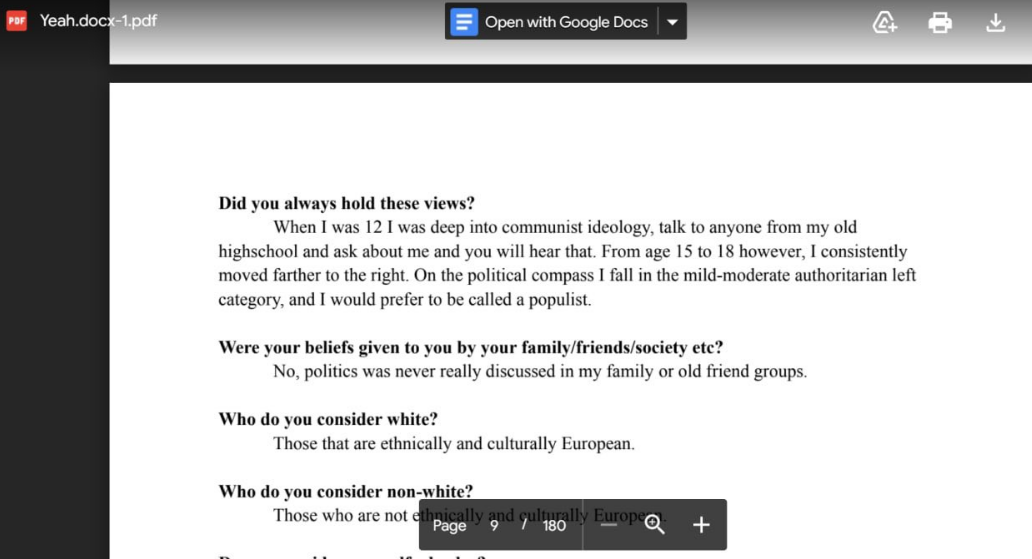1032x559 pixels.
Task: Click the heading about beliefs from family/friends/society
Action: pyautogui.click(x=470, y=347)
